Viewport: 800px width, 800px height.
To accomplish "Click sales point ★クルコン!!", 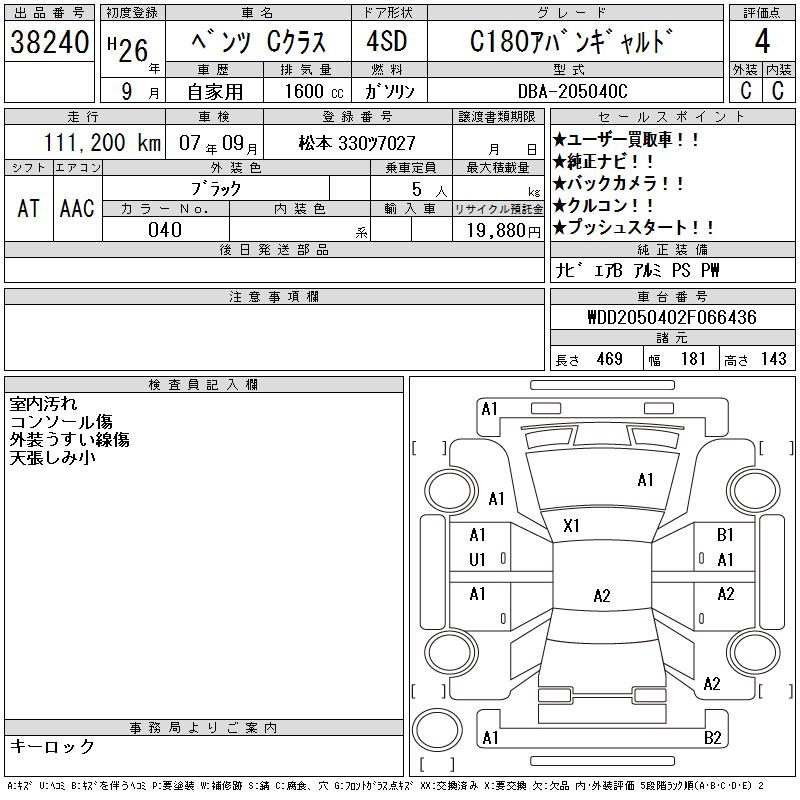I will [603, 205].
